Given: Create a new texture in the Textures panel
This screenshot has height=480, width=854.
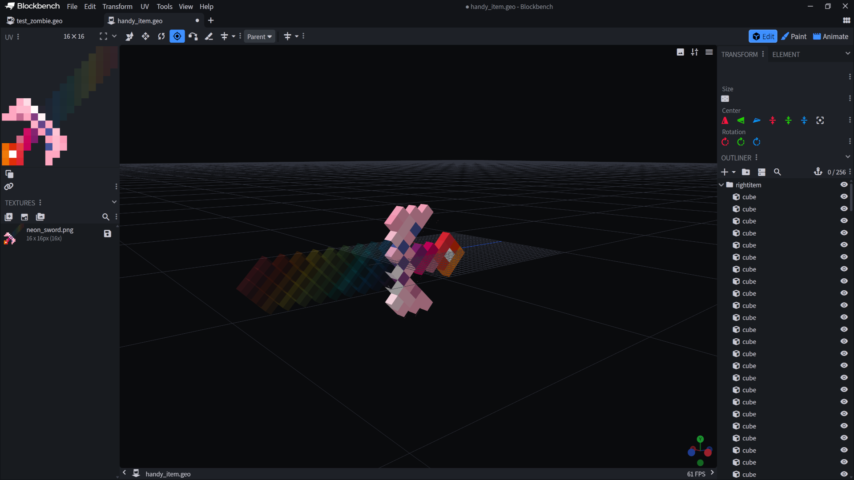Looking at the screenshot, I should (25, 217).
